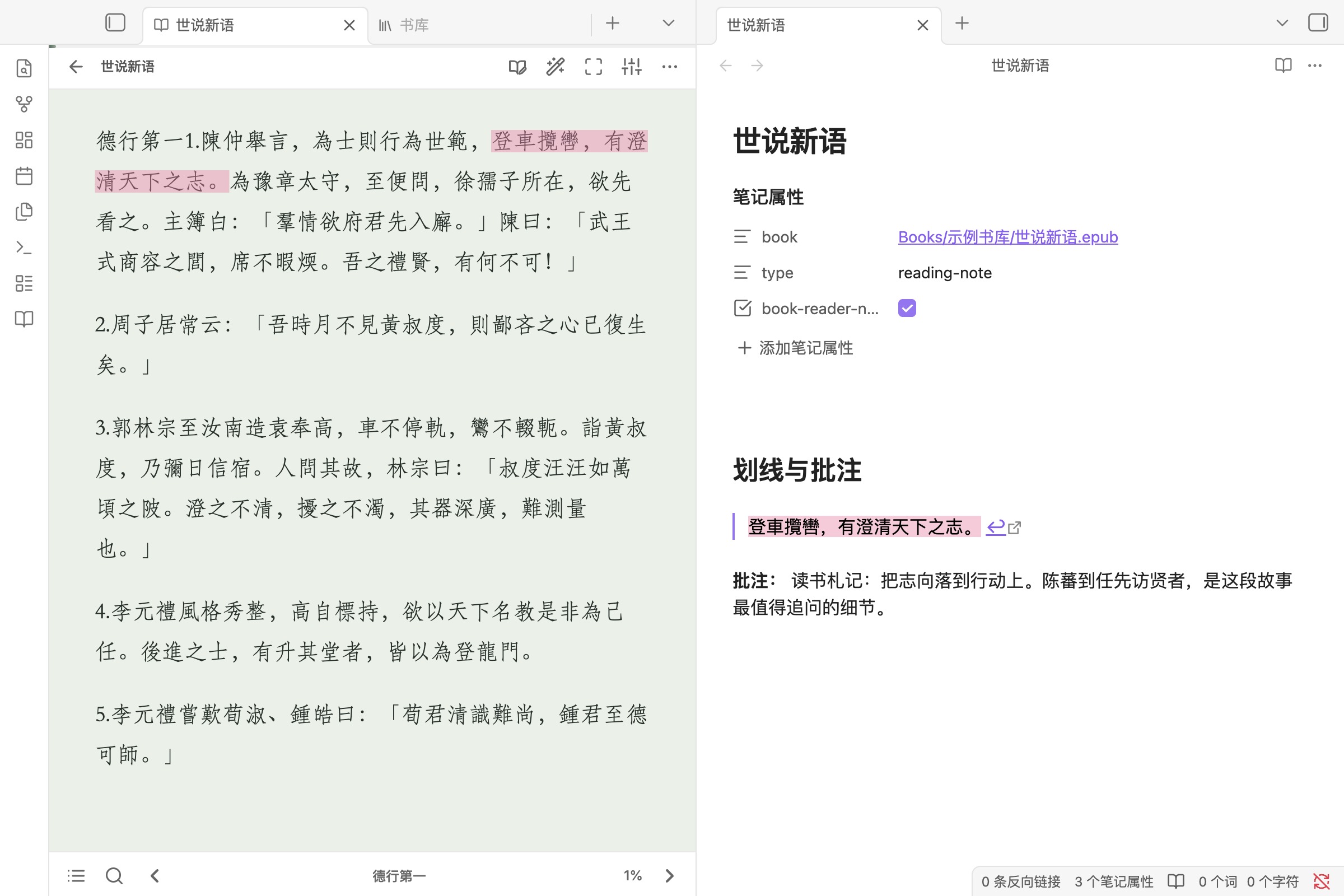Image resolution: width=1344 pixels, height=896 pixels.
Task: Click the 世说新语 note title heading
Action: [x=789, y=141]
